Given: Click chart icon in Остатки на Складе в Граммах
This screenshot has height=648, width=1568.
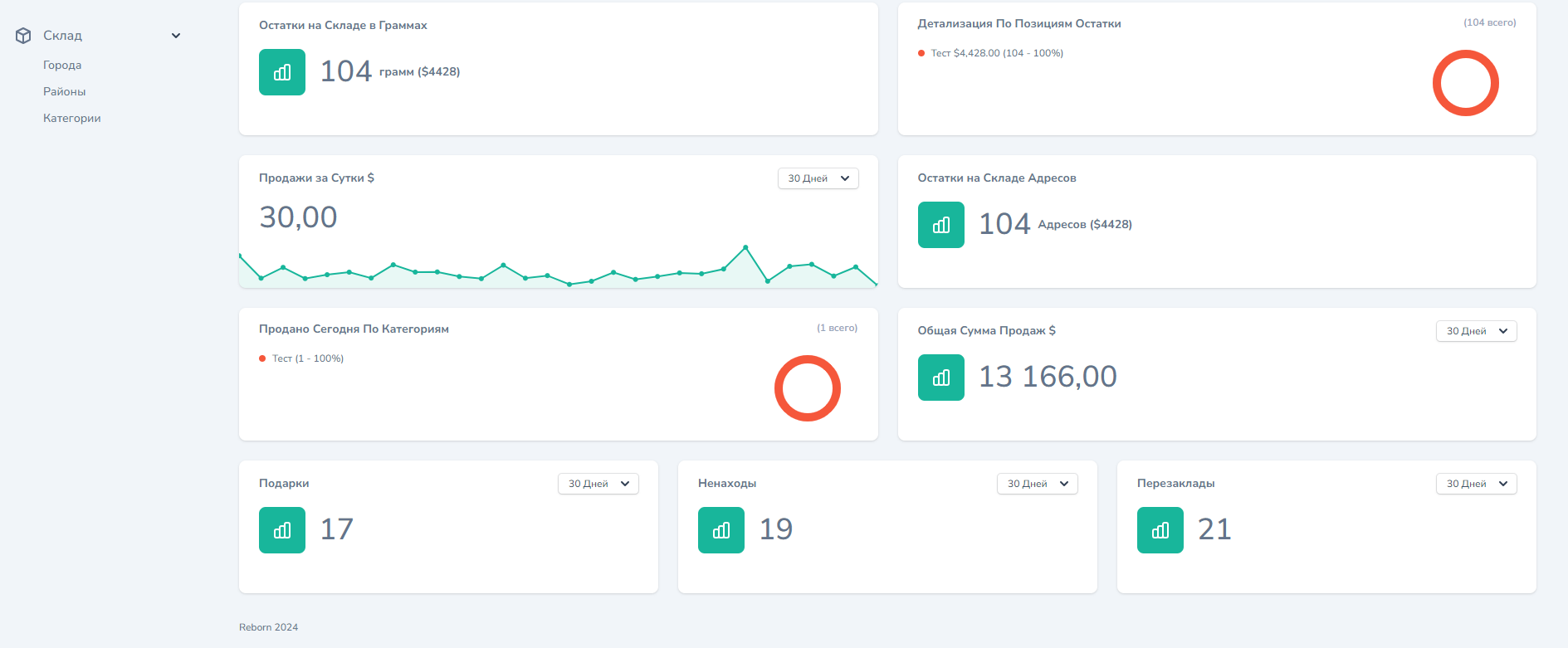Looking at the screenshot, I should pos(282,72).
